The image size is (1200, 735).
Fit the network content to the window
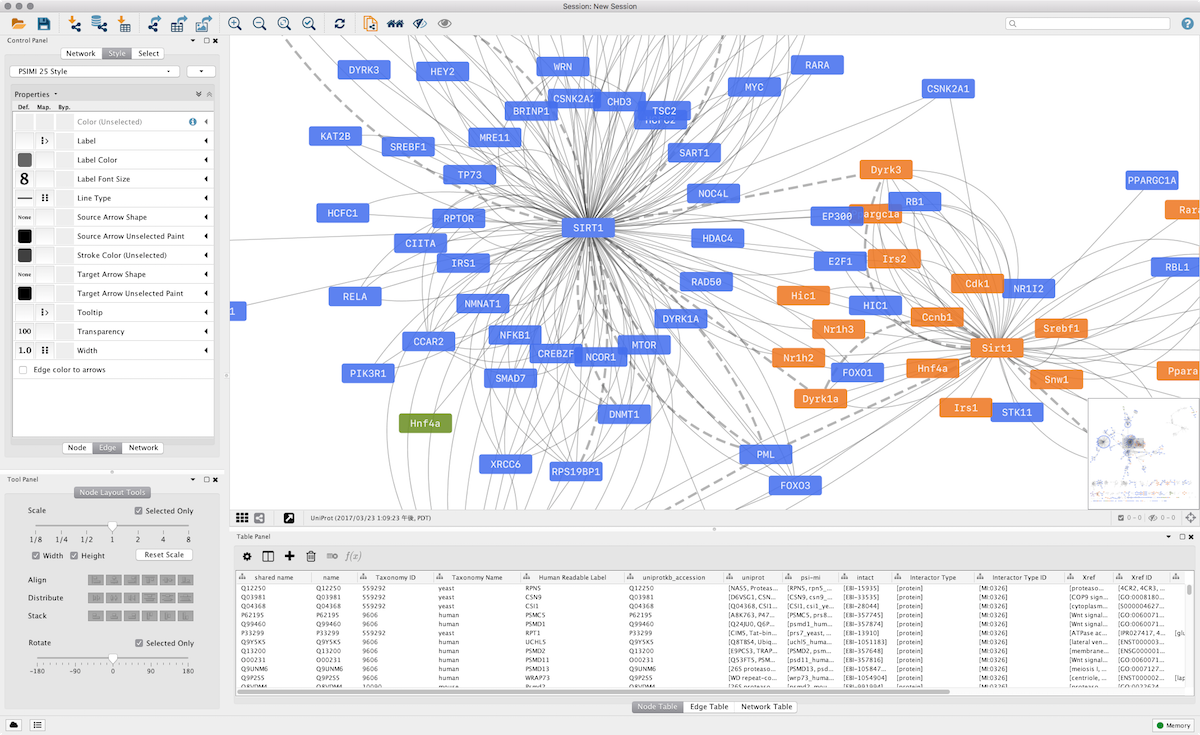tap(285, 23)
